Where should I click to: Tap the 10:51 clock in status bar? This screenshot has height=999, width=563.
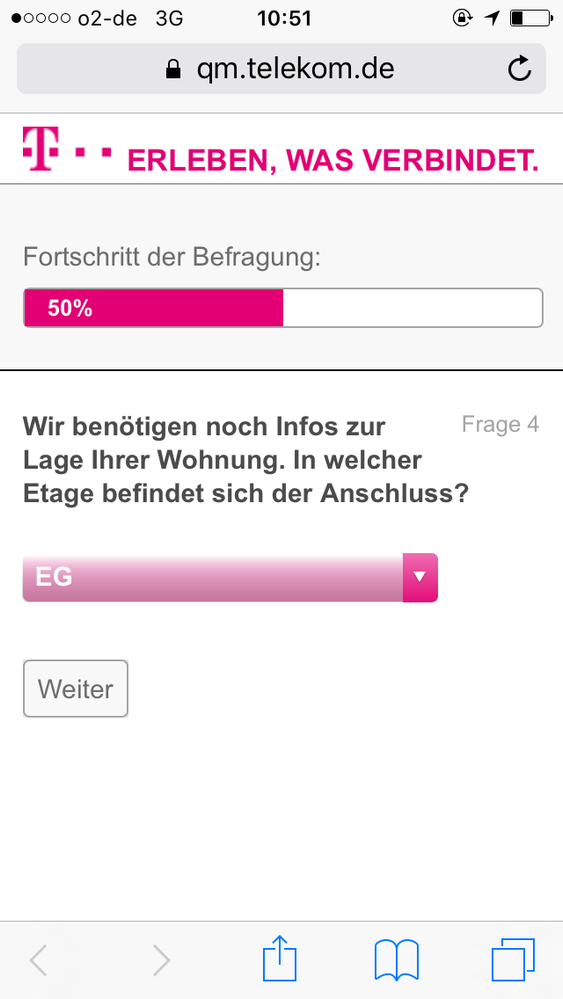click(x=284, y=18)
